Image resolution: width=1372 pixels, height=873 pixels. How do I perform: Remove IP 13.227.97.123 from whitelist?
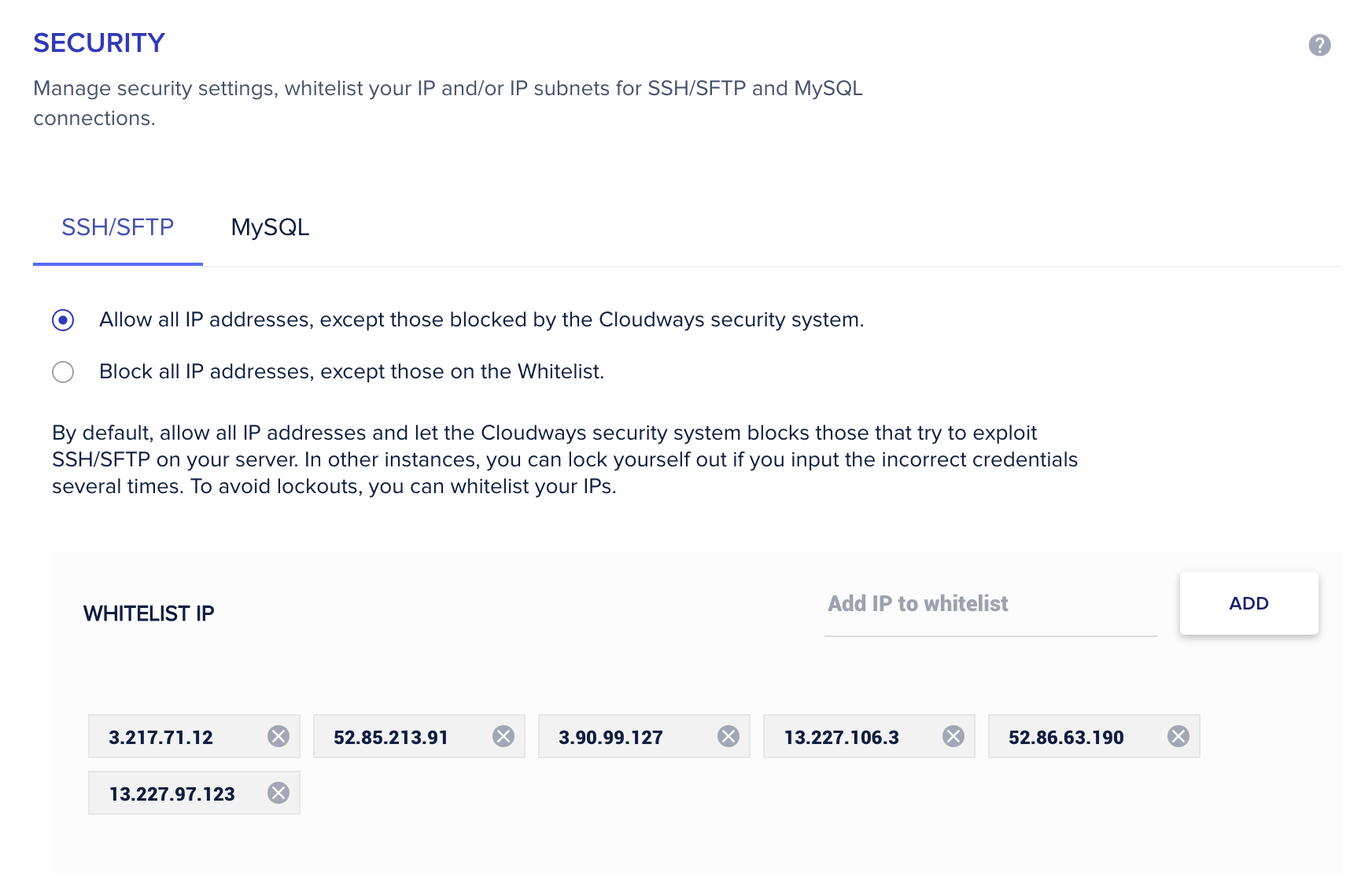(x=278, y=793)
